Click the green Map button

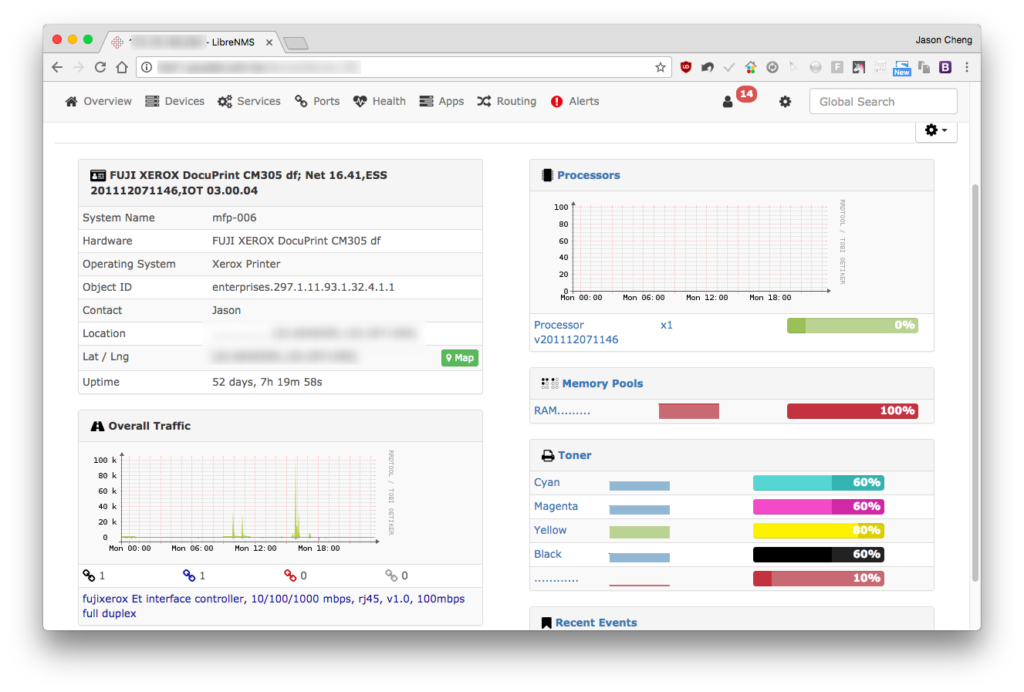click(x=460, y=358)
